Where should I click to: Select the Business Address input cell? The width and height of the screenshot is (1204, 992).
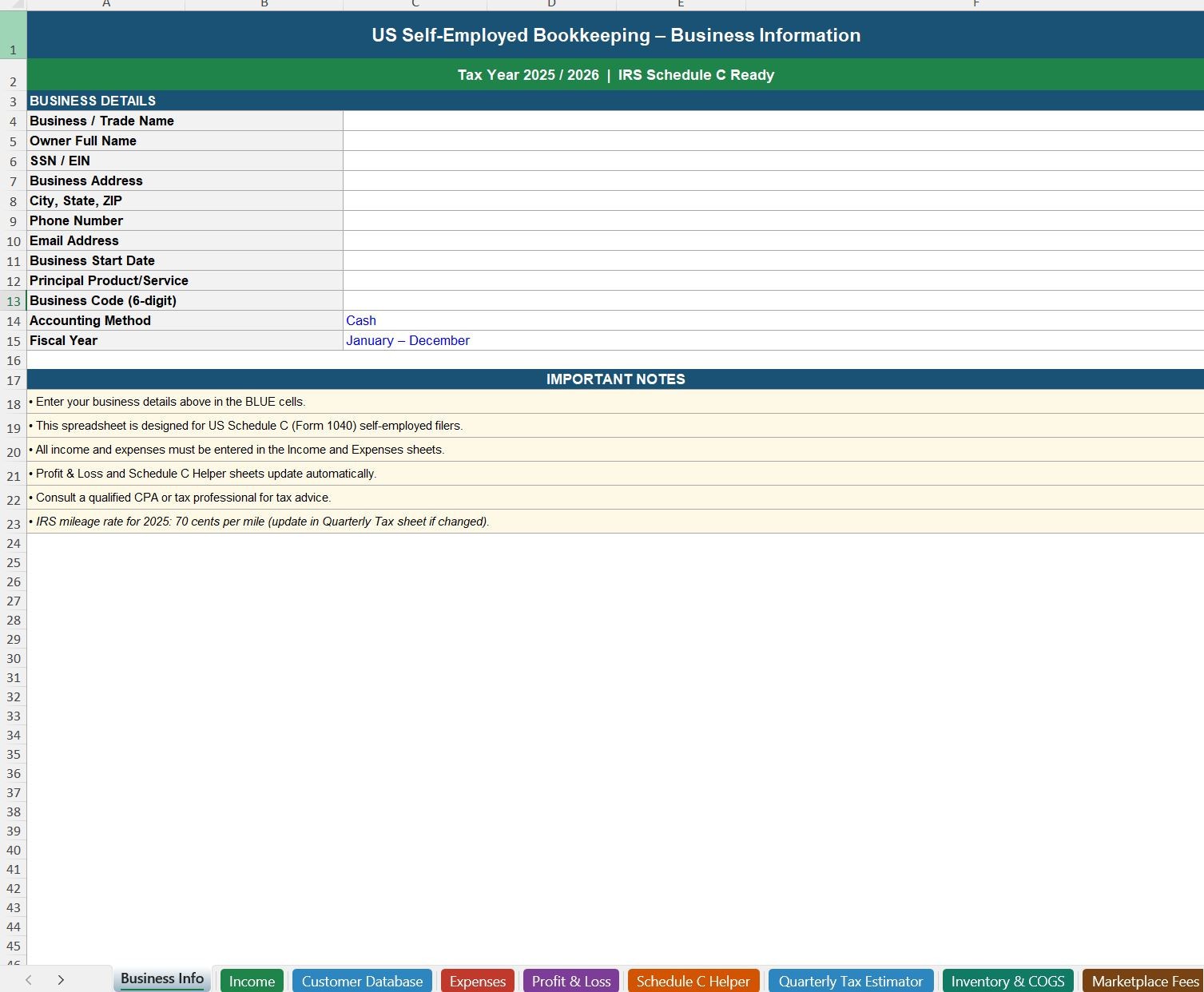tap(773, 181)
